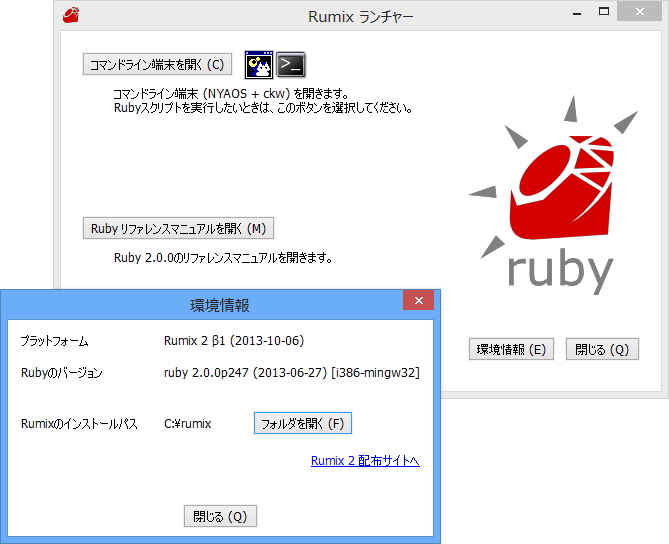This screenshot has height=544, width=669.
Task: Click 環境情報 (E) button in launcher
Action: click(511, 349)
